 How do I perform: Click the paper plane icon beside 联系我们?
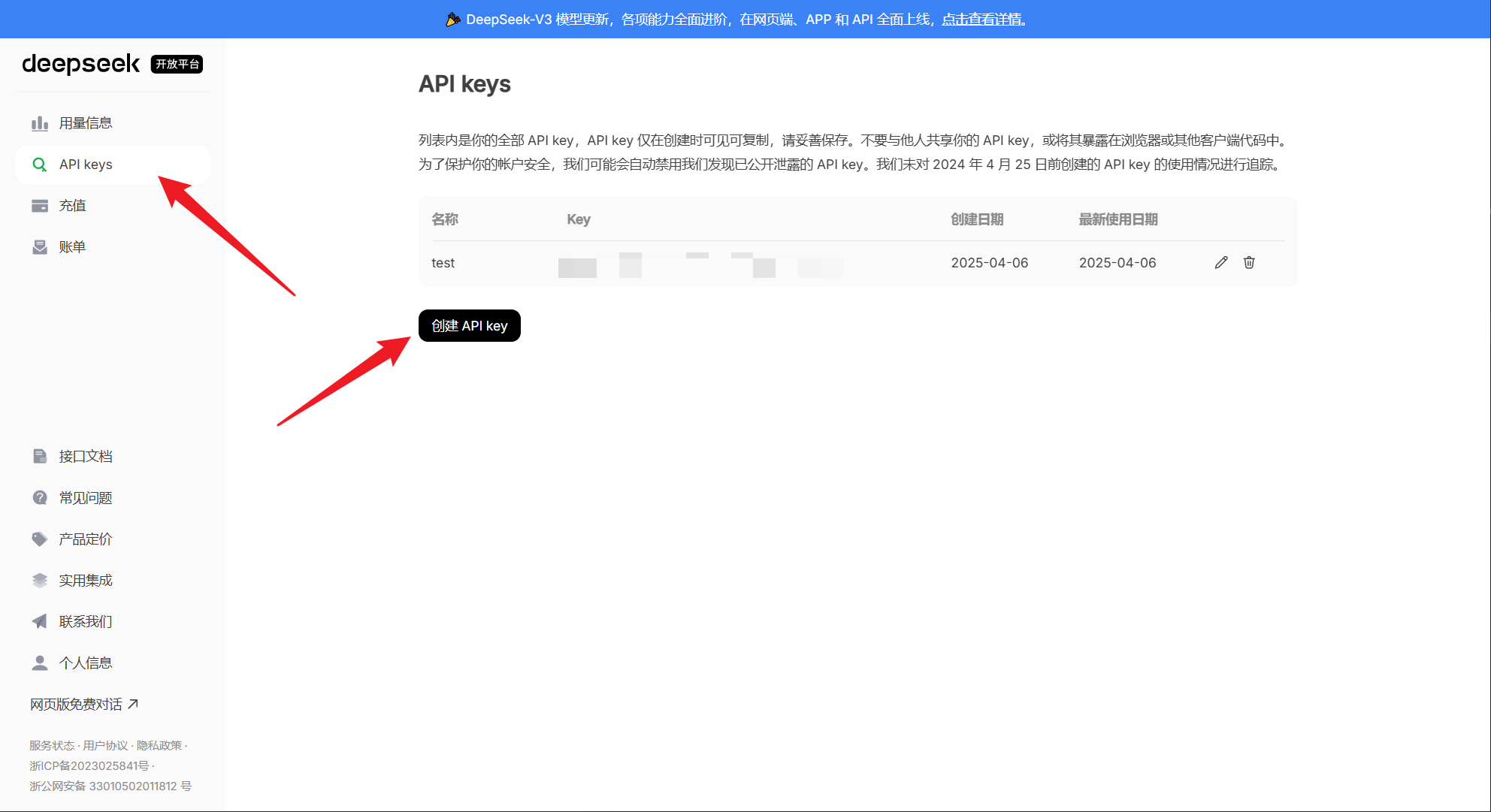[40, 622]
